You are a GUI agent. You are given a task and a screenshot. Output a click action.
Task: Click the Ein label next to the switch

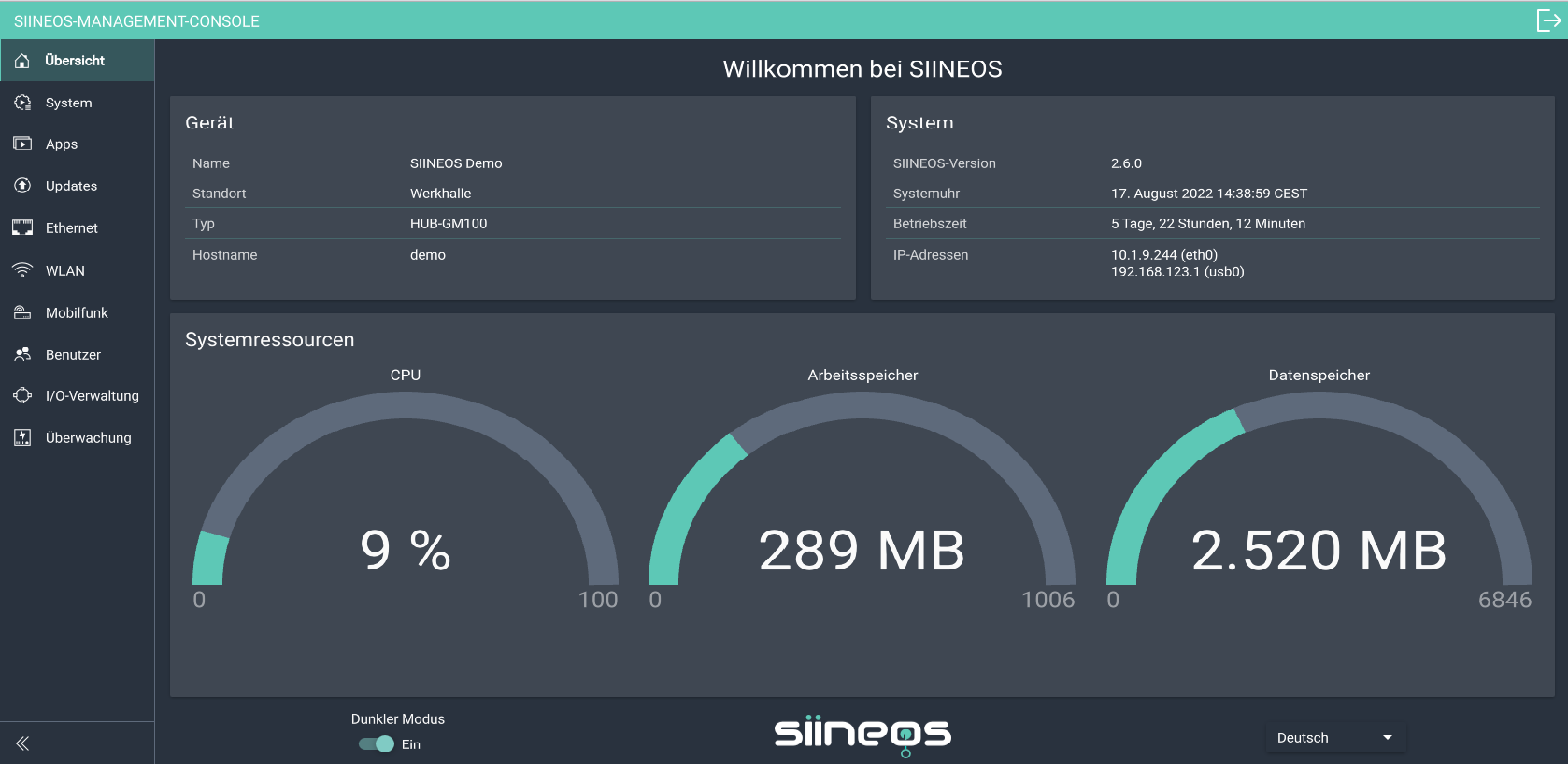411,744
